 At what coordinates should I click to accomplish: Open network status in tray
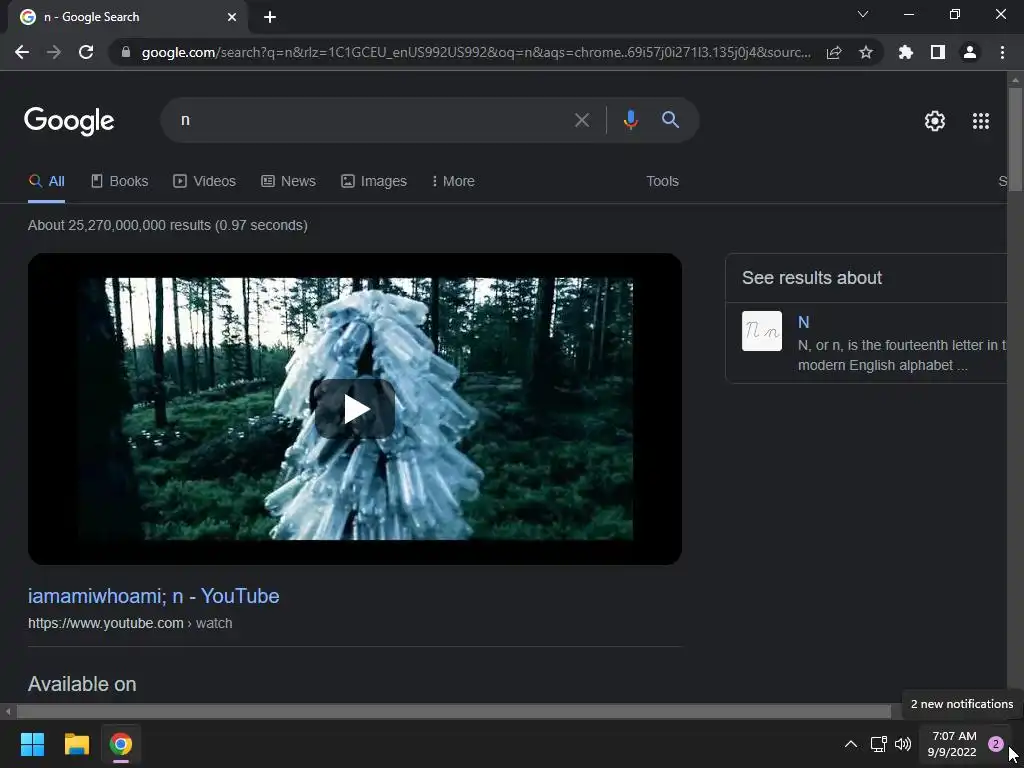pyautogui.click(x=878, y=744)
